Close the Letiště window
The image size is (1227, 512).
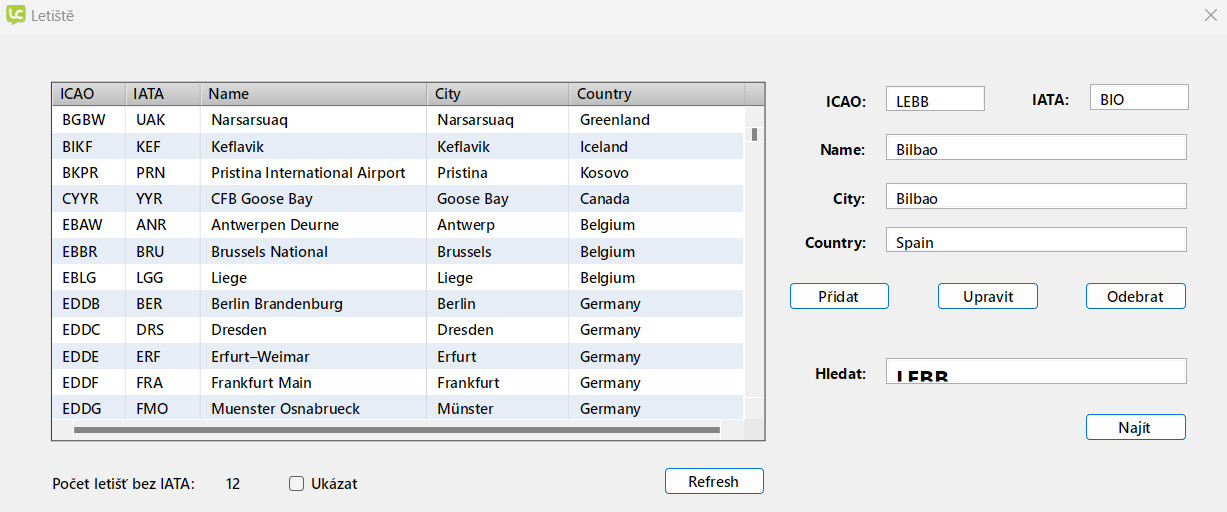pos(1210,15)
